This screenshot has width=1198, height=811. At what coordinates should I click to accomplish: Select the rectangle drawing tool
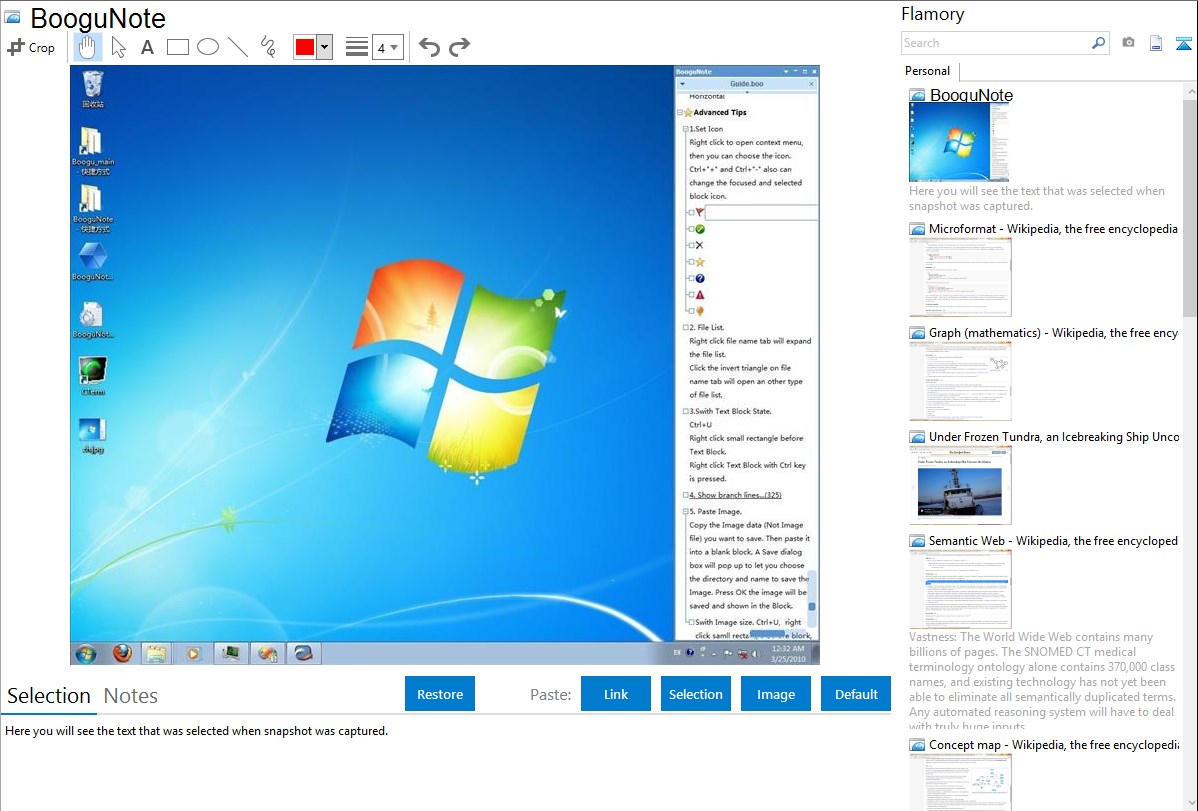click(x=177, y=47)
